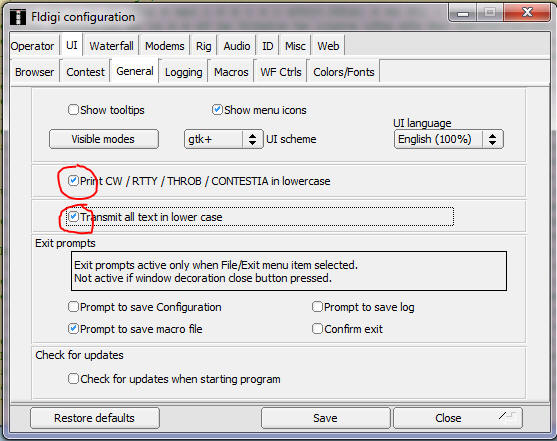Screen dimensions: 557x441
Task: Check Confirm exit option
Action: coord(317,329)
